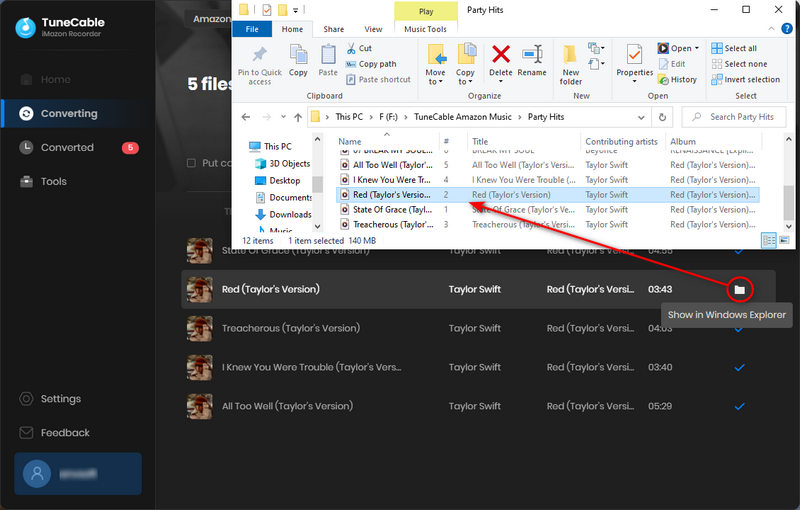The height and width of the screenshot is (510, 800).
Task: Sort by Contributing artists column header
Action: 621,141
